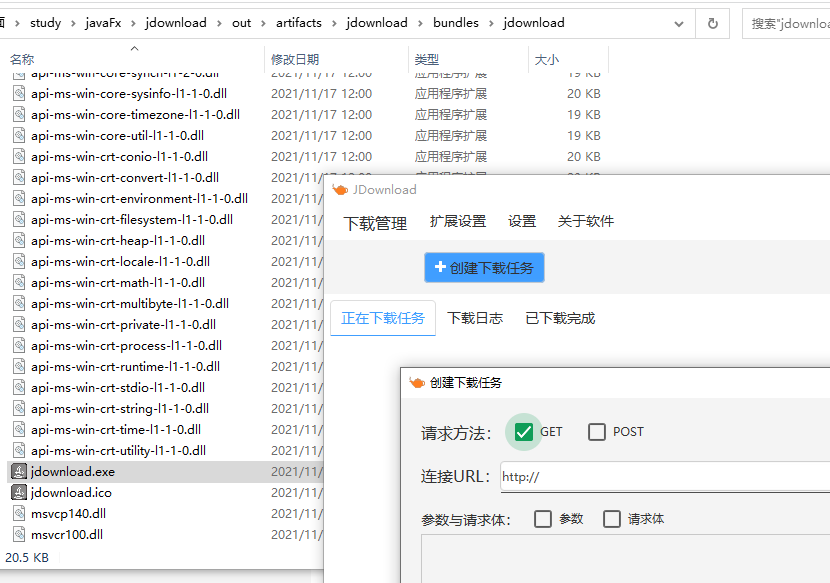
Task: Enable the 请求体 checkbox
Action: click(611, 519)
